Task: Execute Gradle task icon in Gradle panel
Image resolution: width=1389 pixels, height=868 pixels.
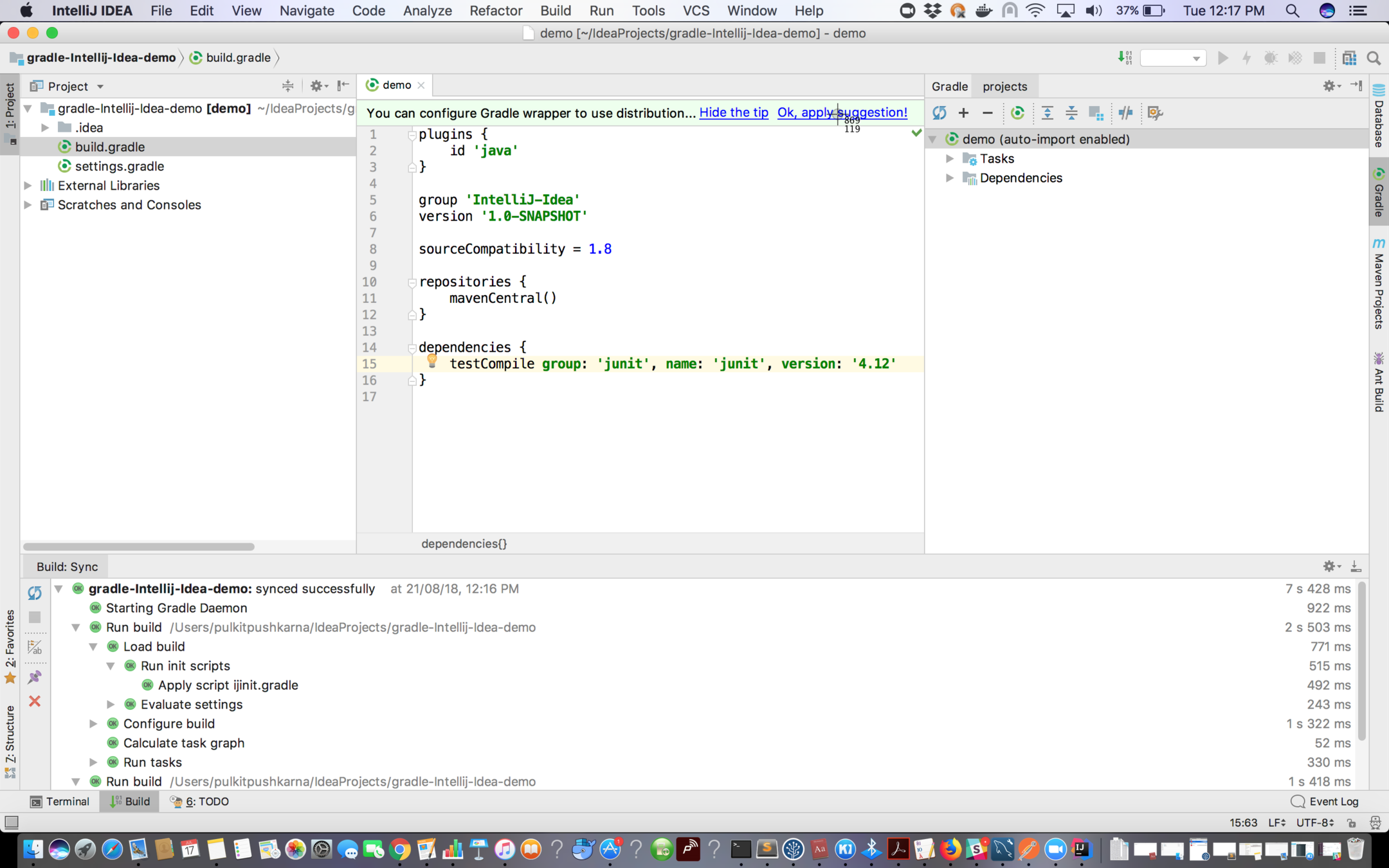Action: pyautogui.click(x=1017, y=113)
